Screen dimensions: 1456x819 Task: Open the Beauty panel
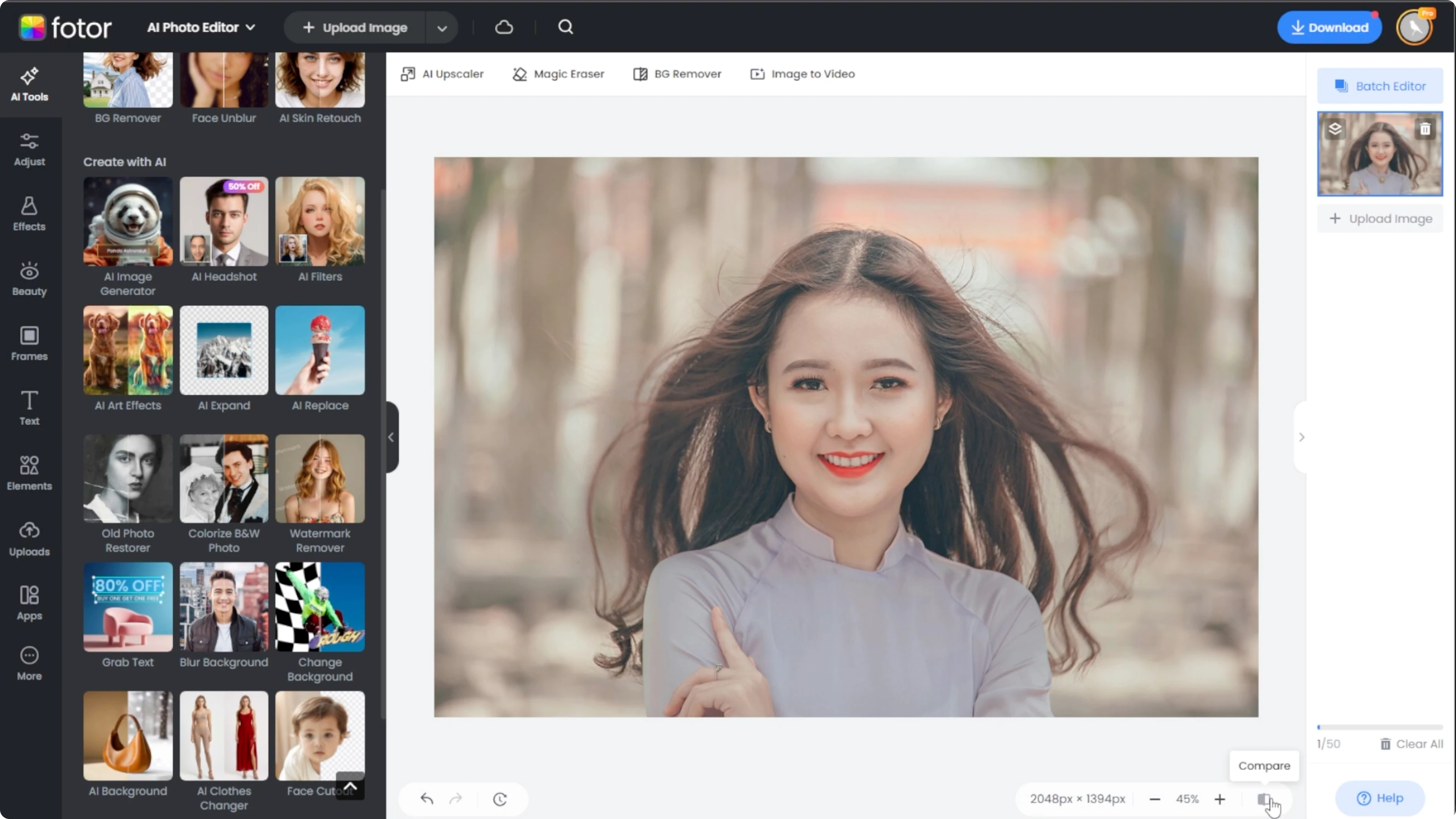click(x=29, y=279)
